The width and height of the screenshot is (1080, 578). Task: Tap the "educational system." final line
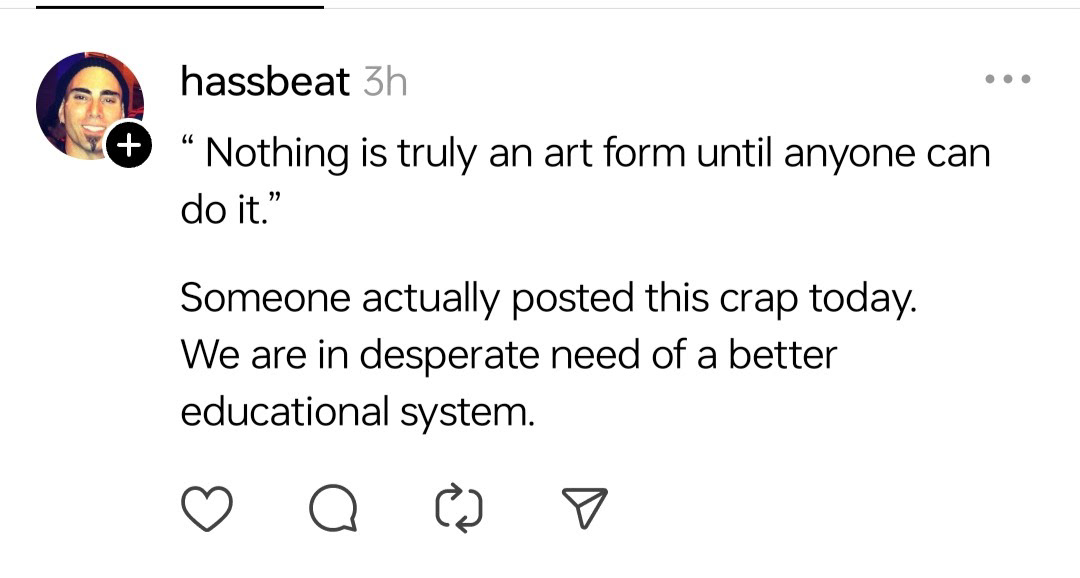357,411
